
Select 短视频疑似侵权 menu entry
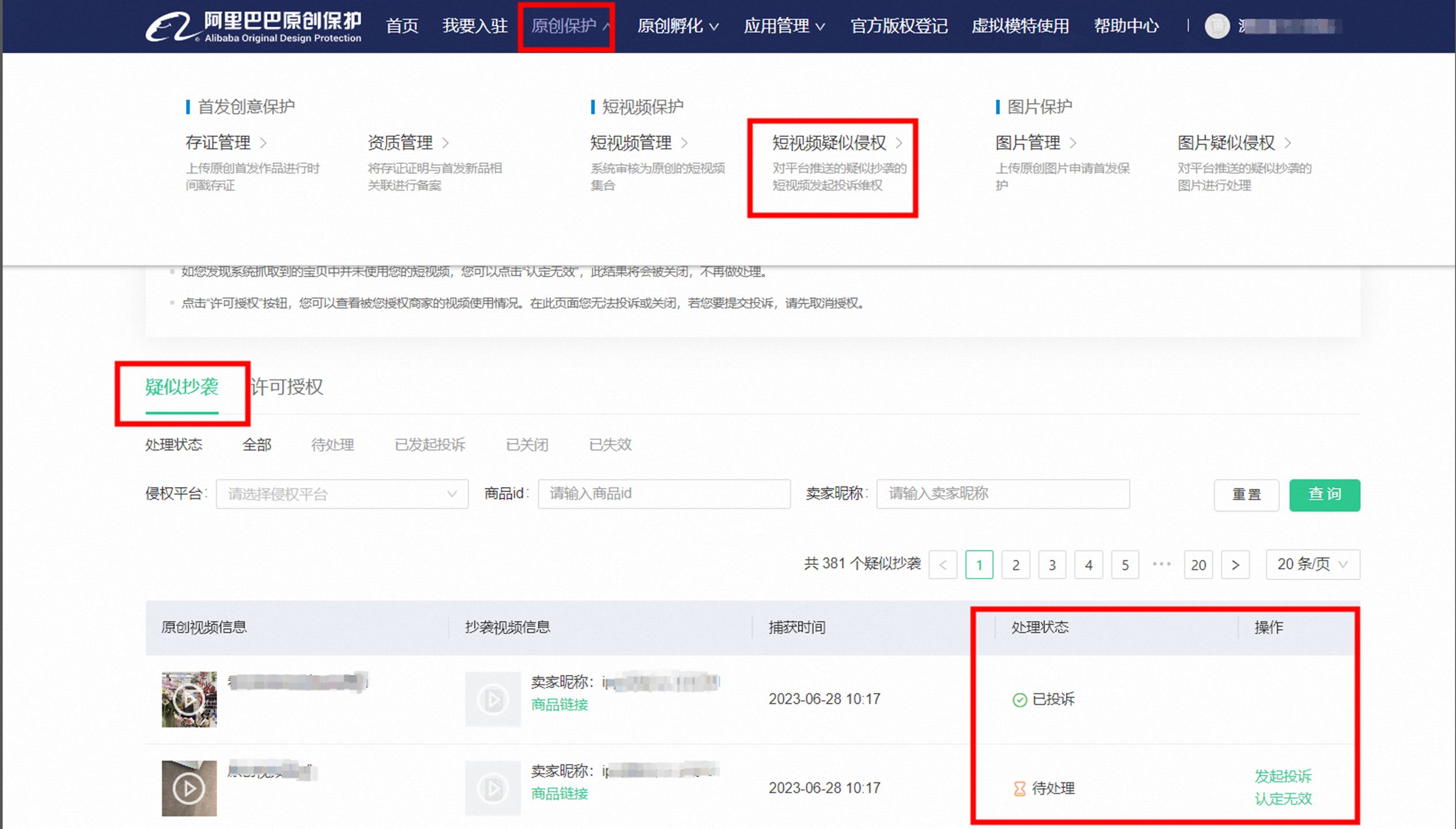click(x=829, y=143)
